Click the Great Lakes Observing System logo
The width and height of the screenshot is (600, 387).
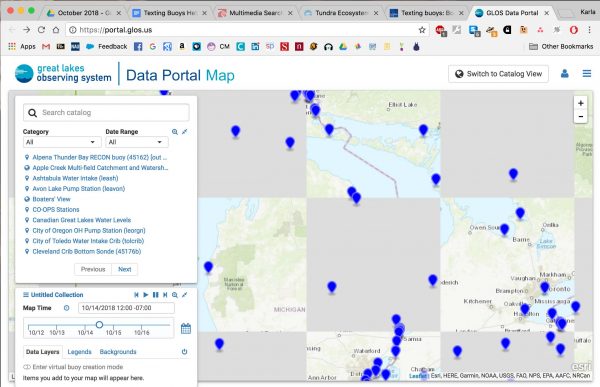(x=63, y=73)
